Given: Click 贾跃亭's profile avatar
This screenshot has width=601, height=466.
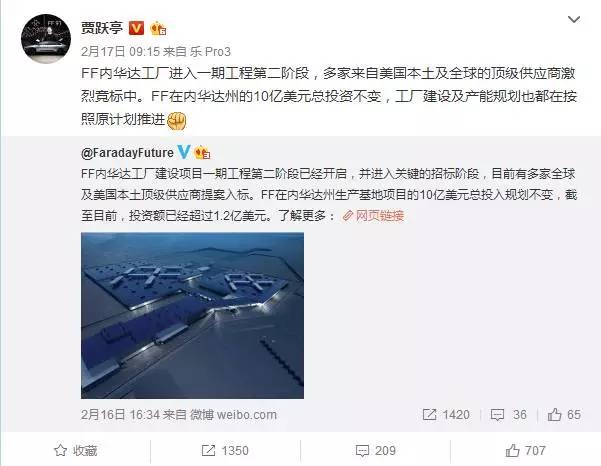Looking at the screenshot, I should point(46,39).
